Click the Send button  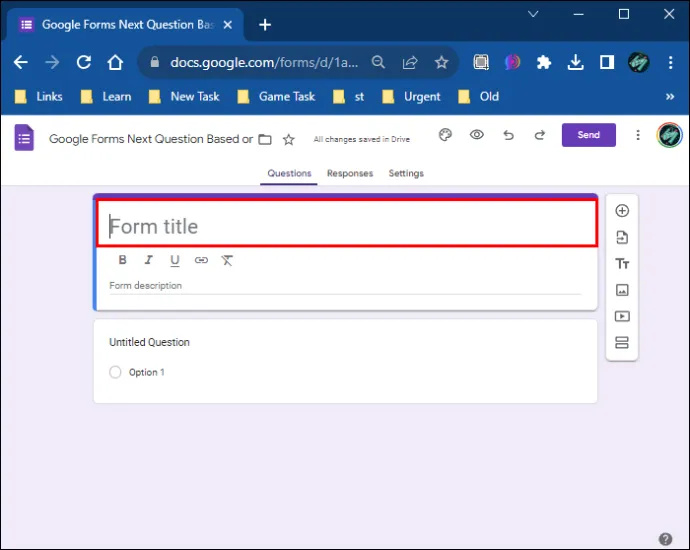pos(588,135)
